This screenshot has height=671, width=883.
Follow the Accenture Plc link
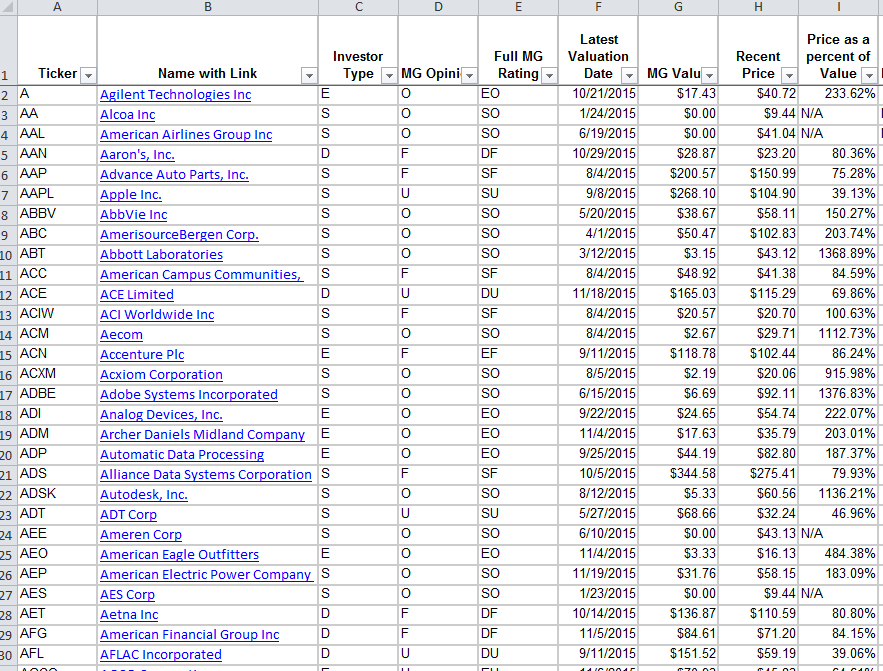[142, 355]
